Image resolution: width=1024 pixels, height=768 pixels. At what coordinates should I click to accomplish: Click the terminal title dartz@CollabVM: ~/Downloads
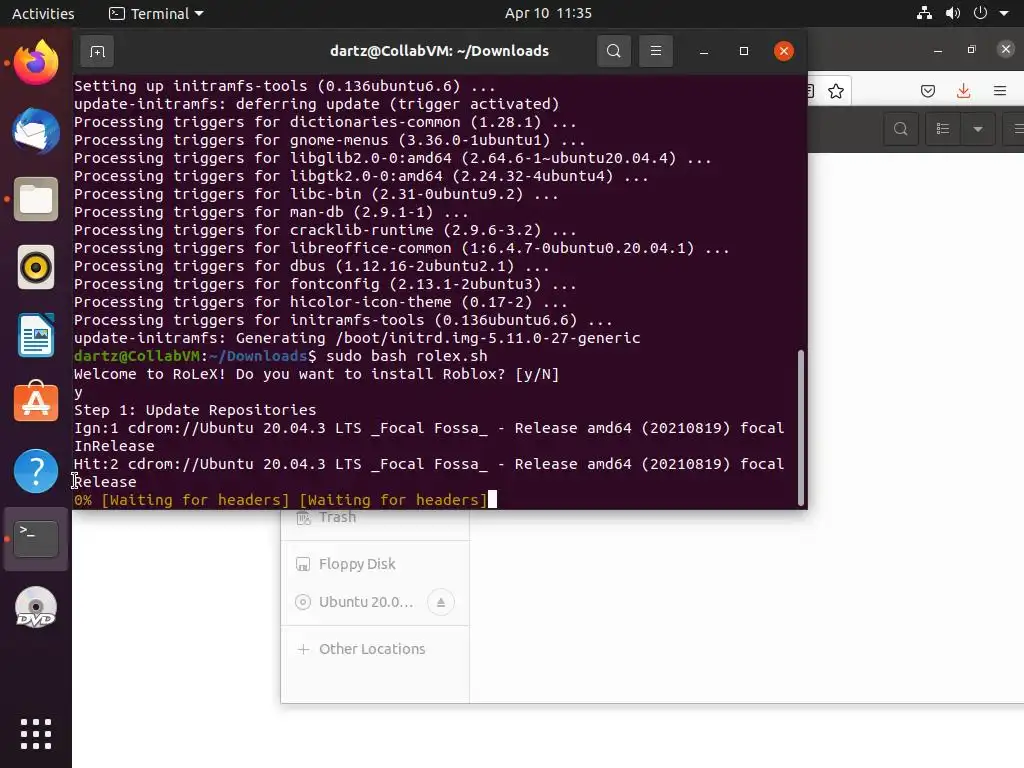pyautogui.click(x=440, y=51)
